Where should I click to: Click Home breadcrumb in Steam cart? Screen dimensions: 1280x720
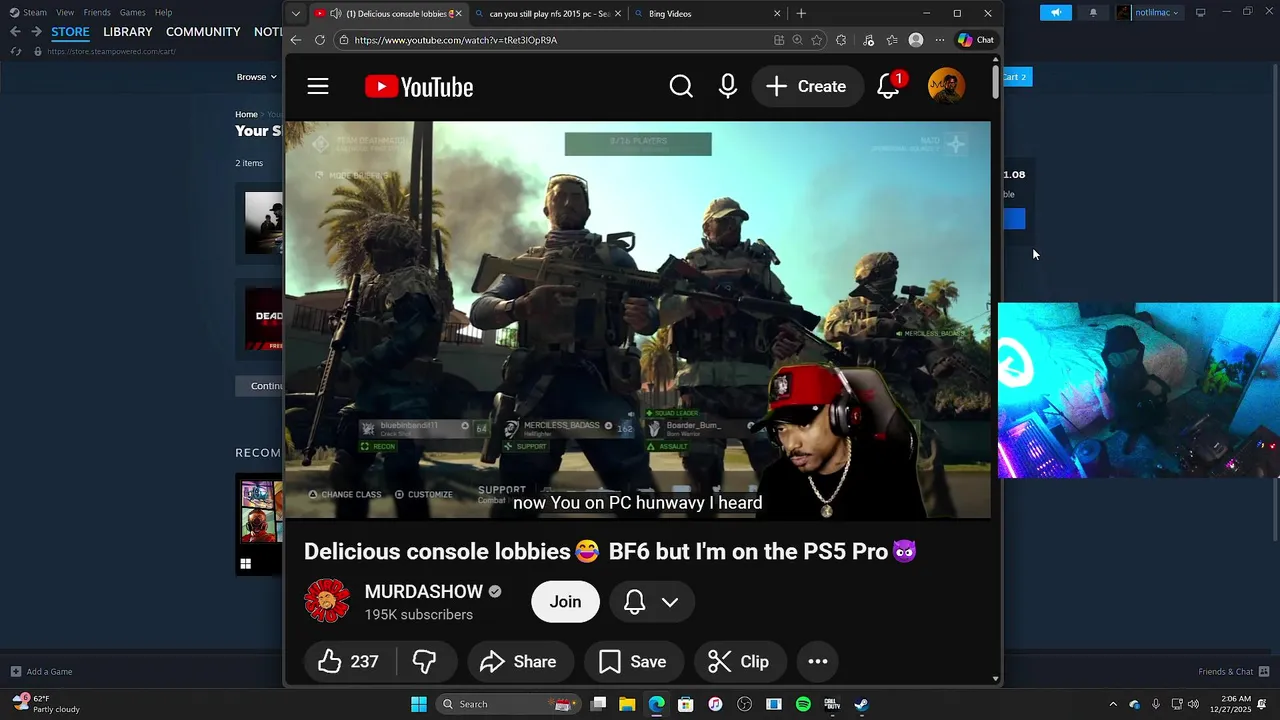pos(246,114)
